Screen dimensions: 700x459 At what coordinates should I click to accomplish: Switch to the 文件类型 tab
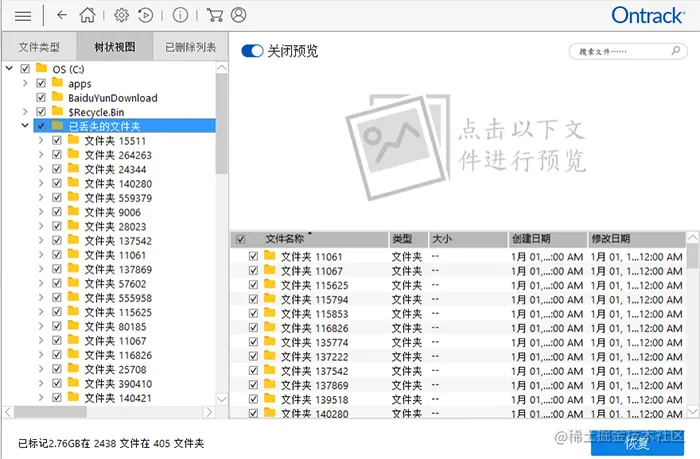[x=39, y=46]
